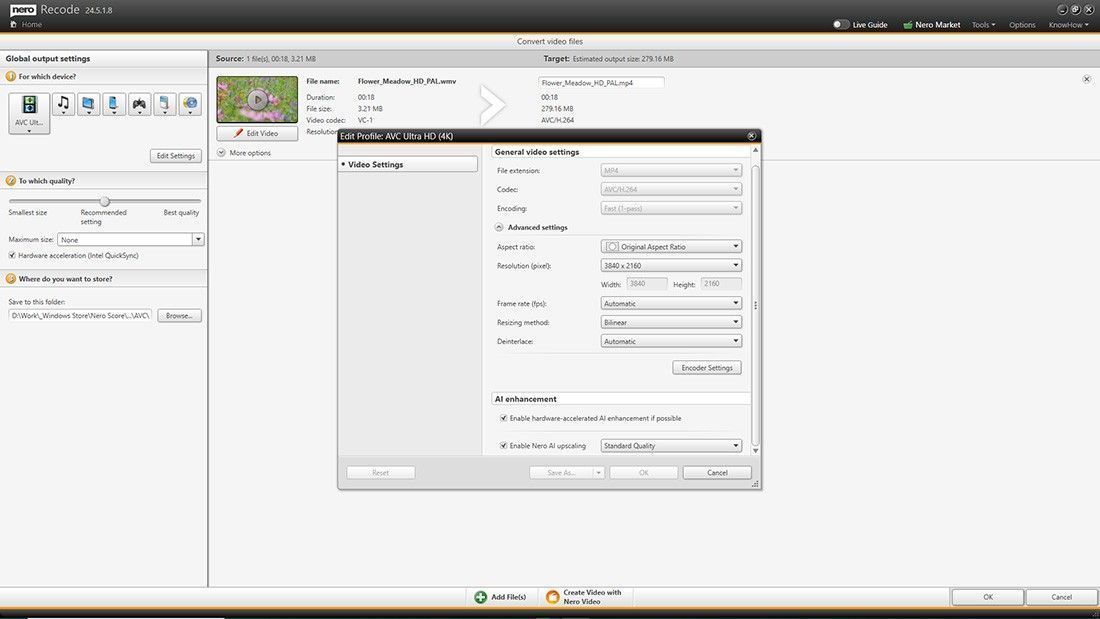Click the dialog scroll-up arrow
The width and height of the screenshot is (1100, 619).
coord(756,150)
